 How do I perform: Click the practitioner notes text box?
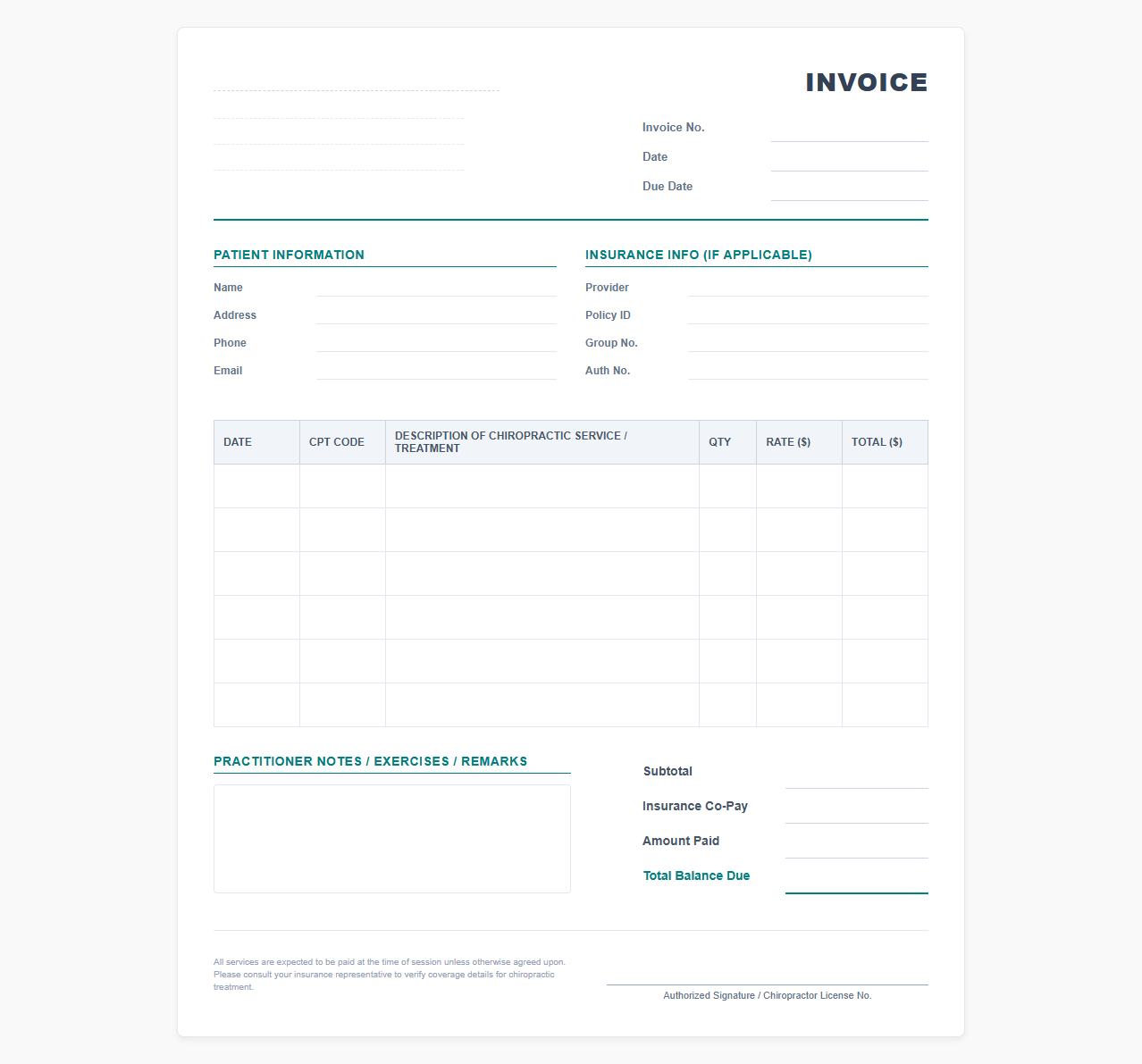click(392, 839)
